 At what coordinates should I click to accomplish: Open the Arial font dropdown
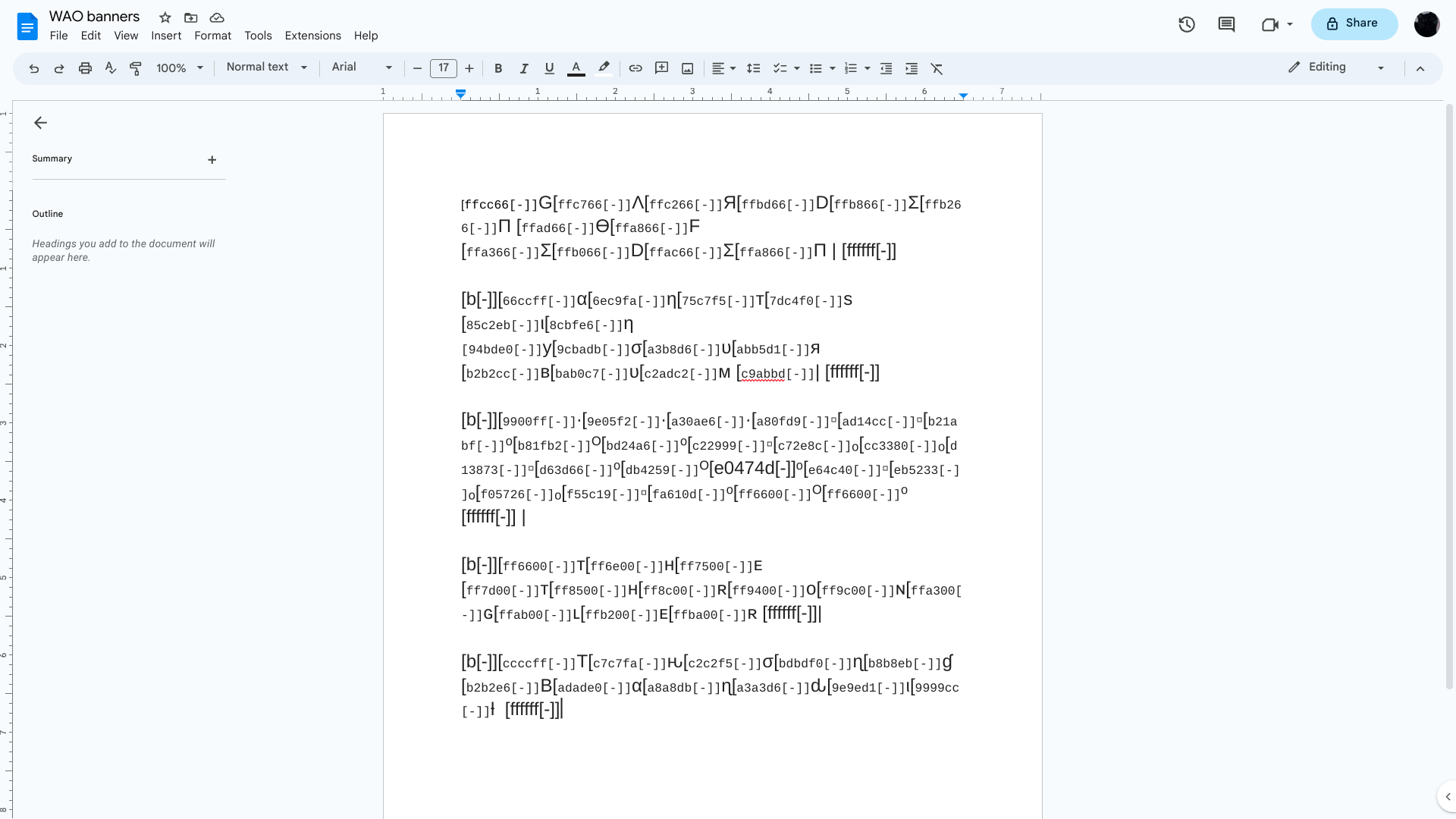362,67
